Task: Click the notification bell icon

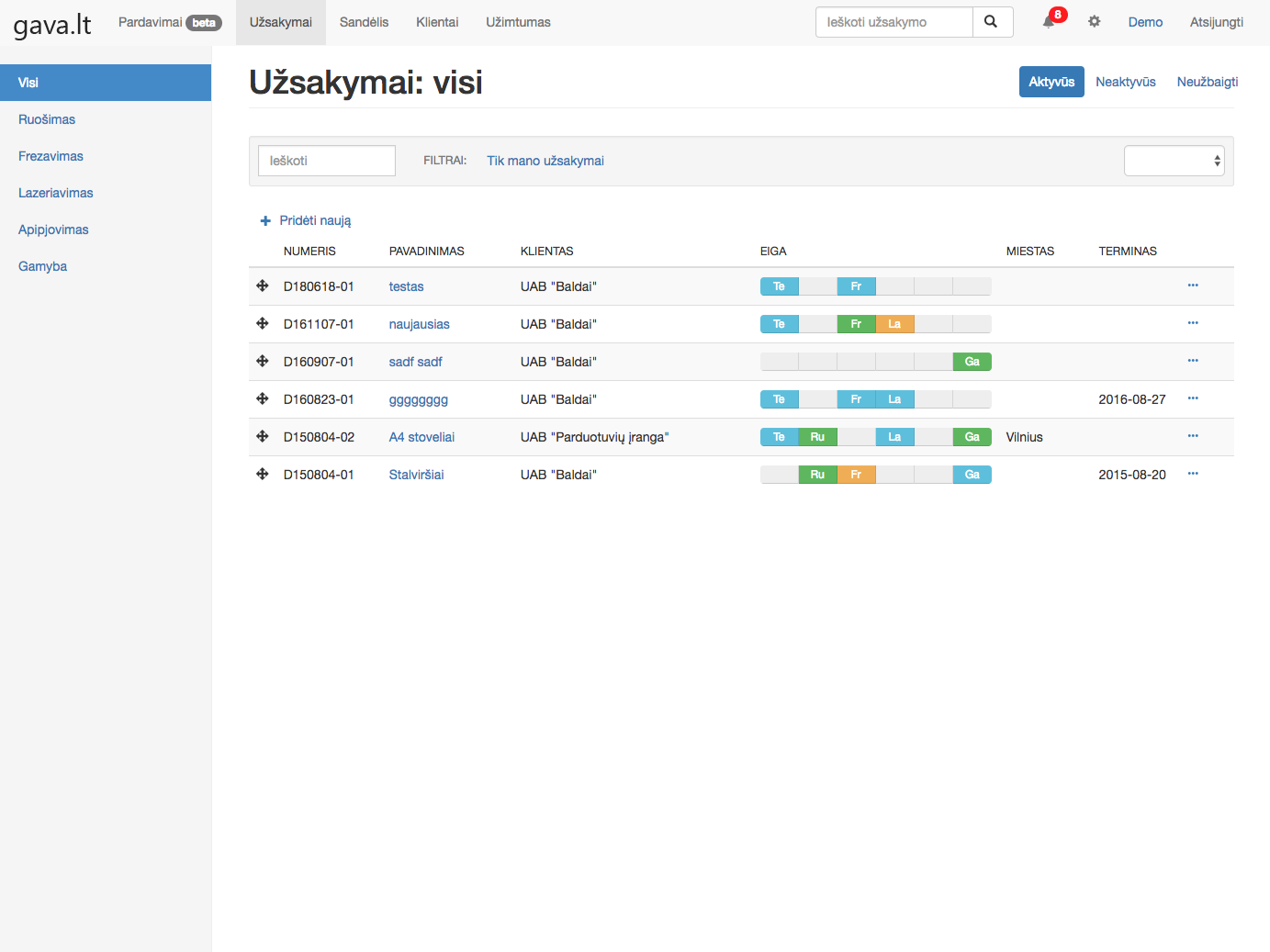Action: click(x=1049, y=22)
